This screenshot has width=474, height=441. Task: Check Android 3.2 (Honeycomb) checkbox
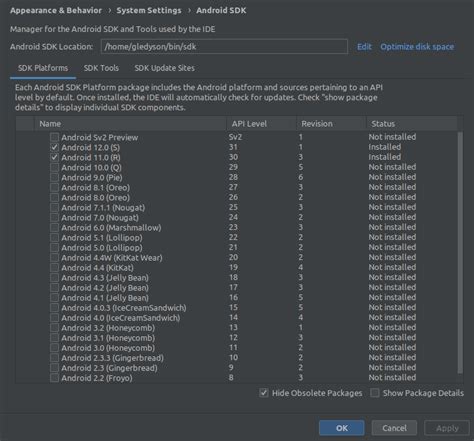coord(54,328)
